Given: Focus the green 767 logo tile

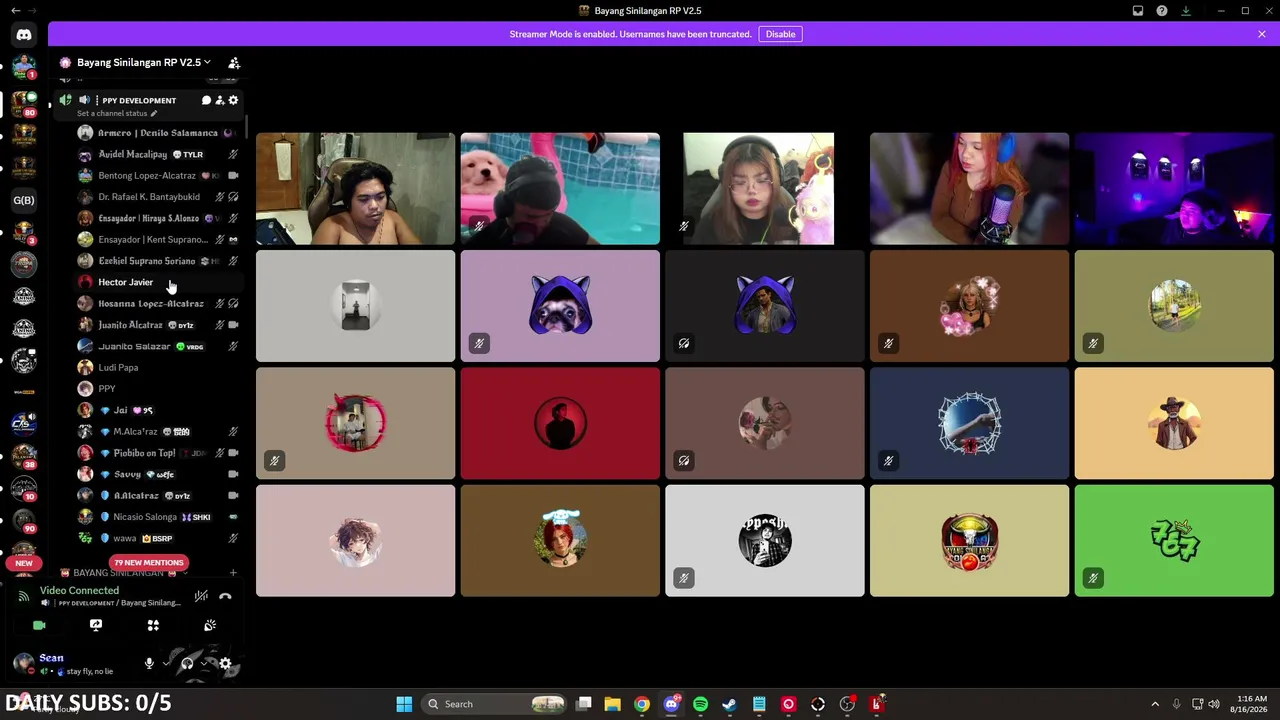Looking at the screenshot, I should (1174, 541).
